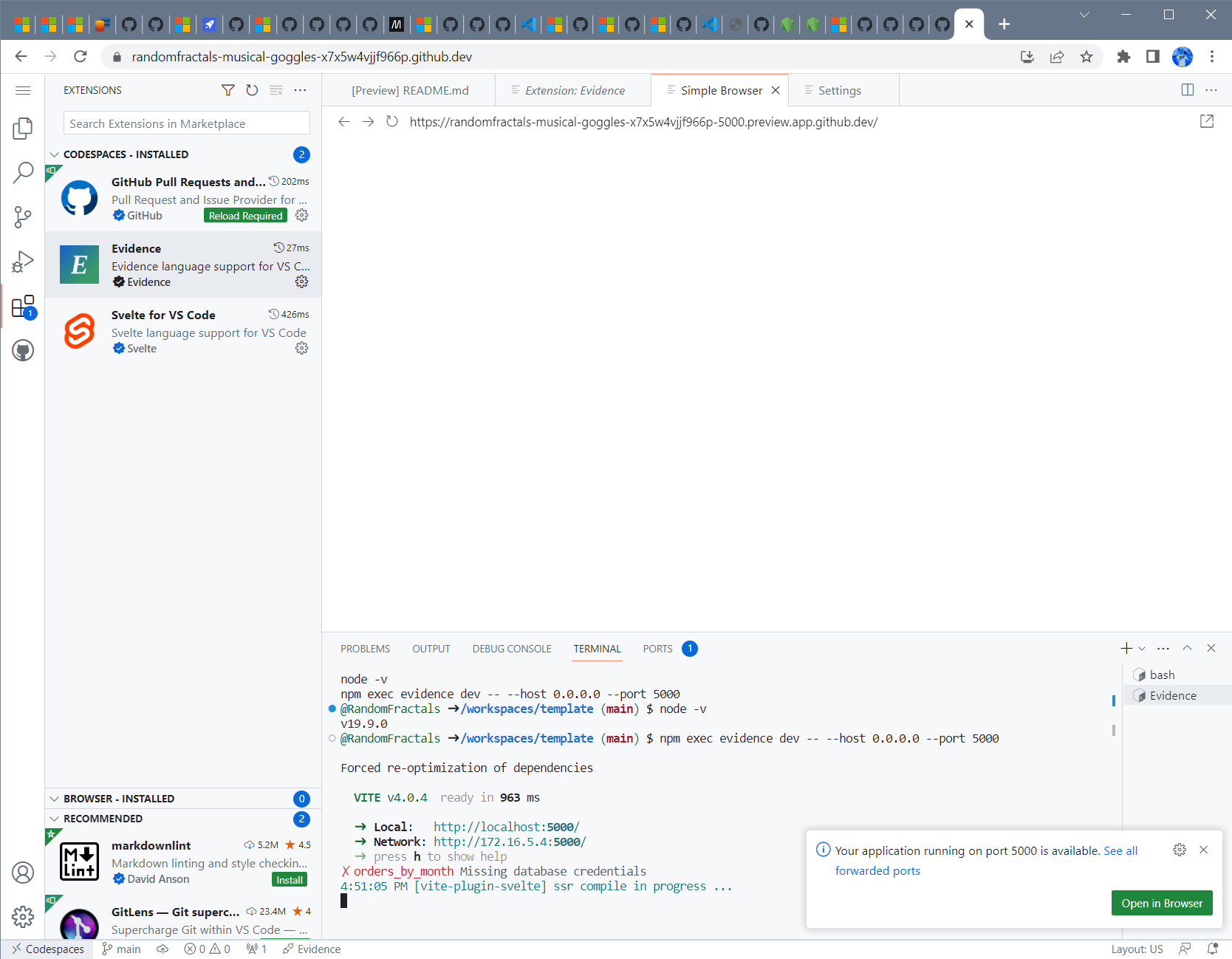
Task: Maximize the terminal panel with the chevron
Action: pos(1187,648)
